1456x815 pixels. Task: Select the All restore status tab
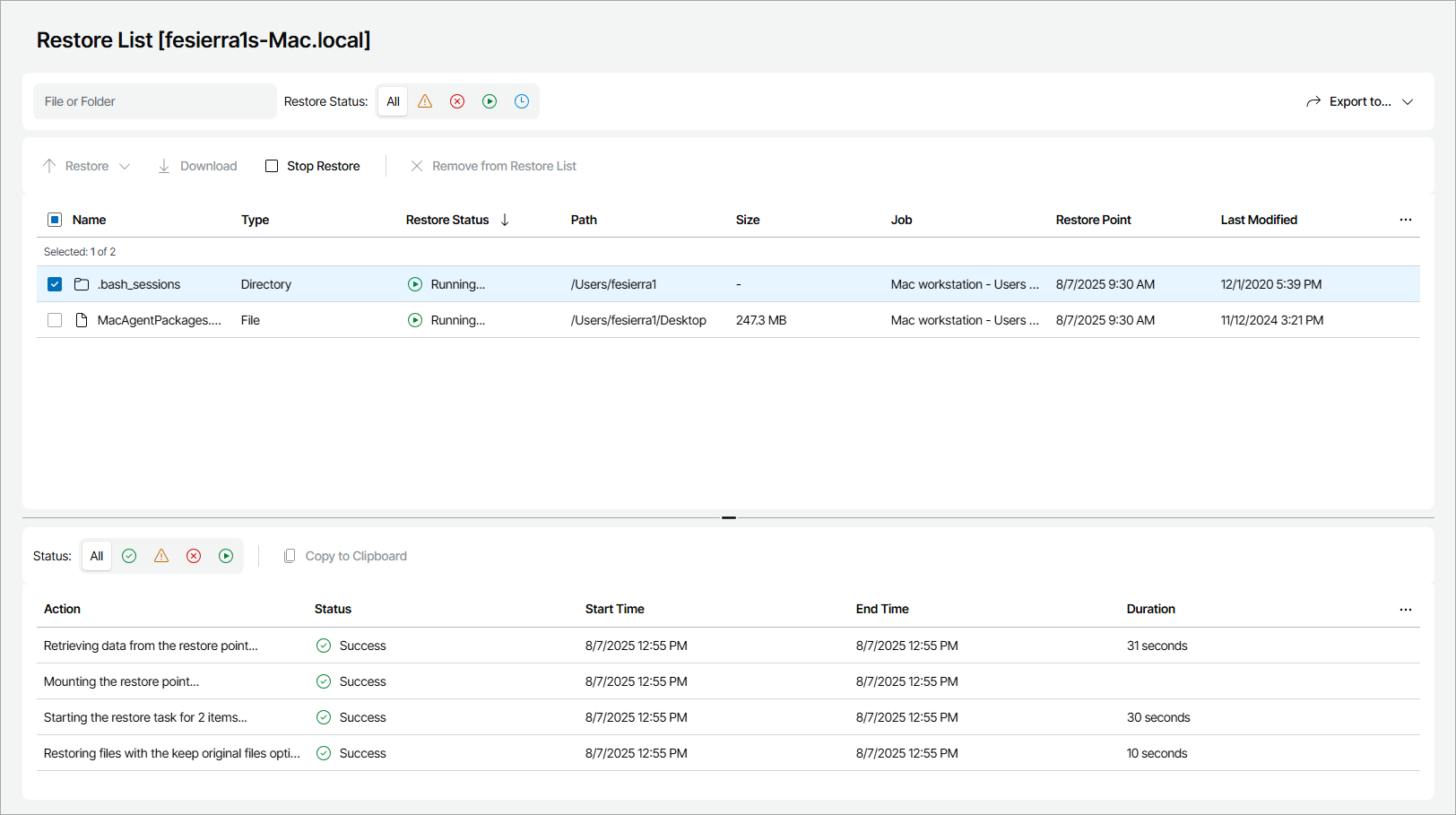pyautogui.click(x=393, y=101)
